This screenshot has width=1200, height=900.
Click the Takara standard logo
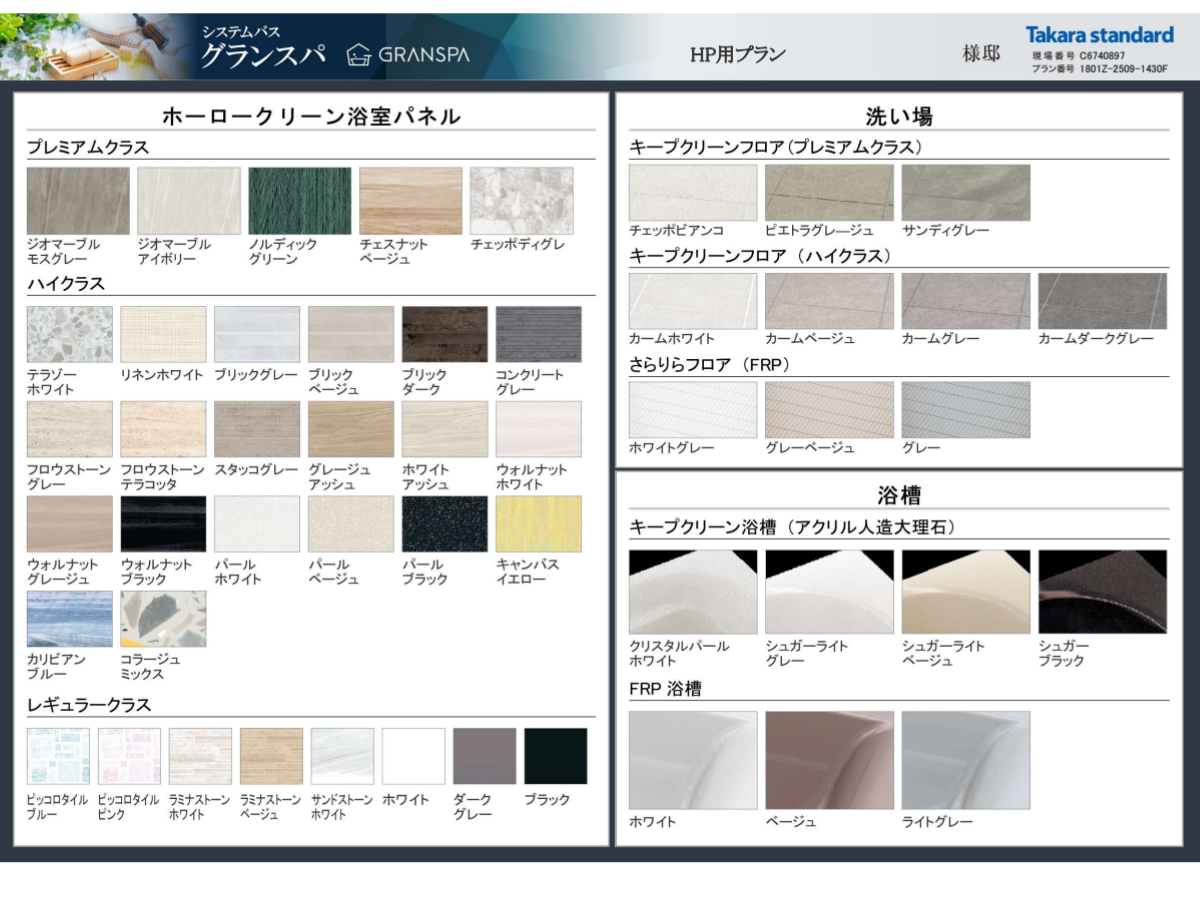[x=1099, y=35]
